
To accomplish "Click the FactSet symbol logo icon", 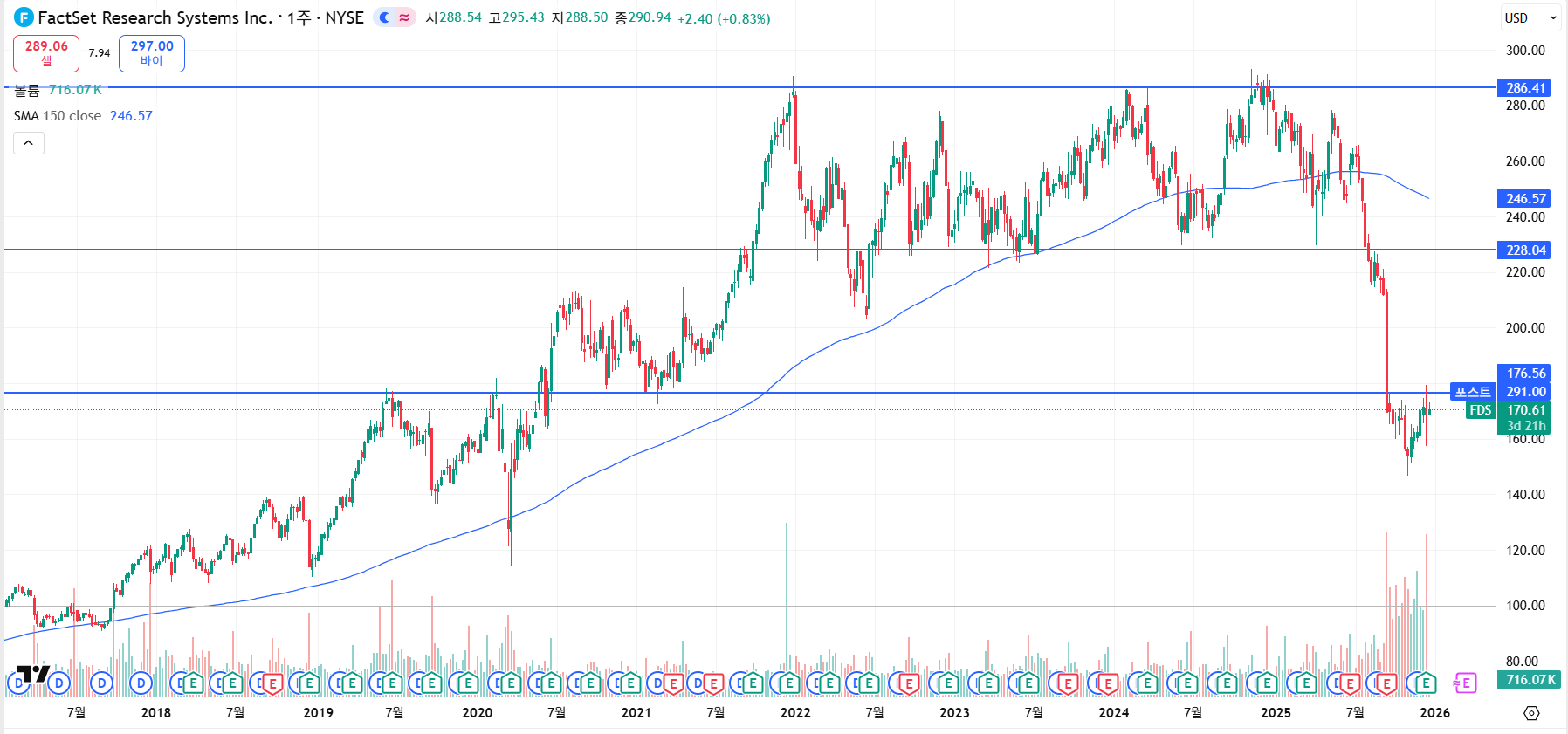I will click(24, 17).
